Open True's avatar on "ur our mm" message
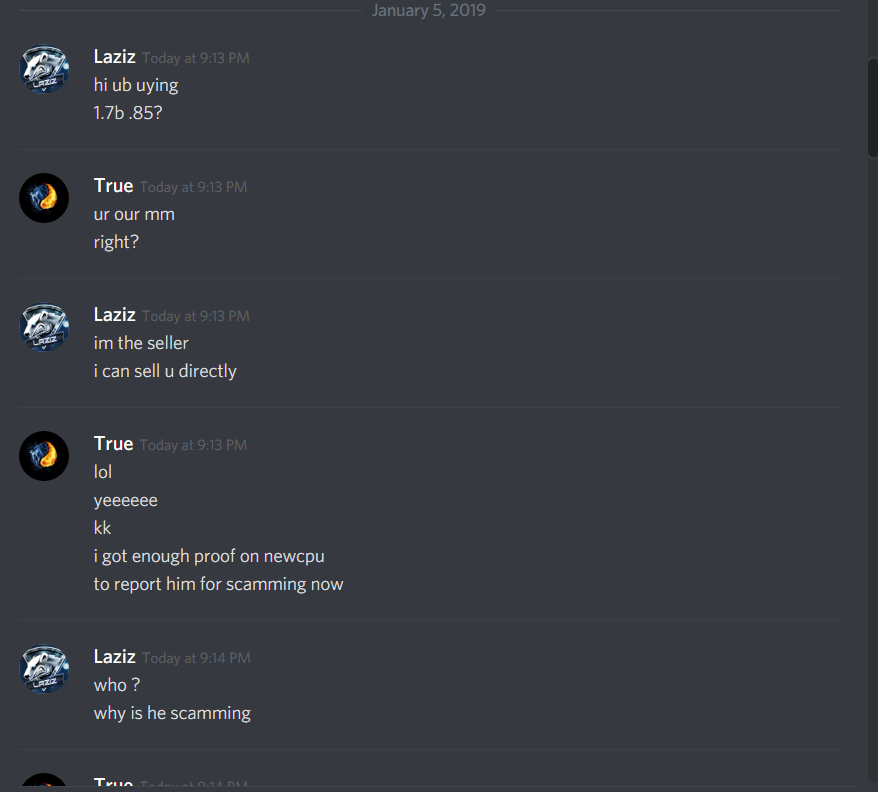 point(44,198)
